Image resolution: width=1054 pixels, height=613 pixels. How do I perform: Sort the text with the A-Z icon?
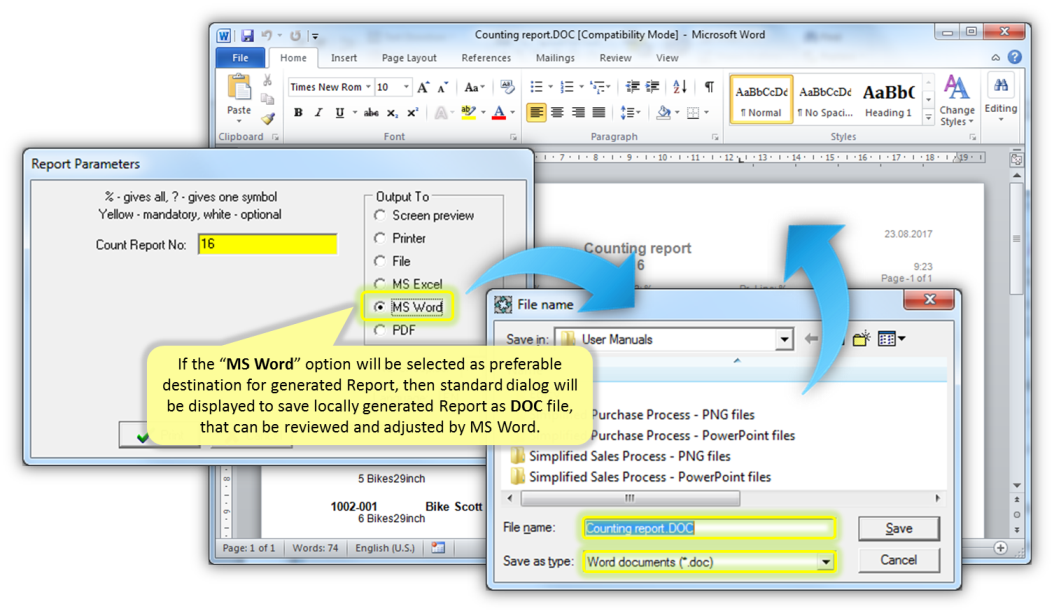[680, 87]
